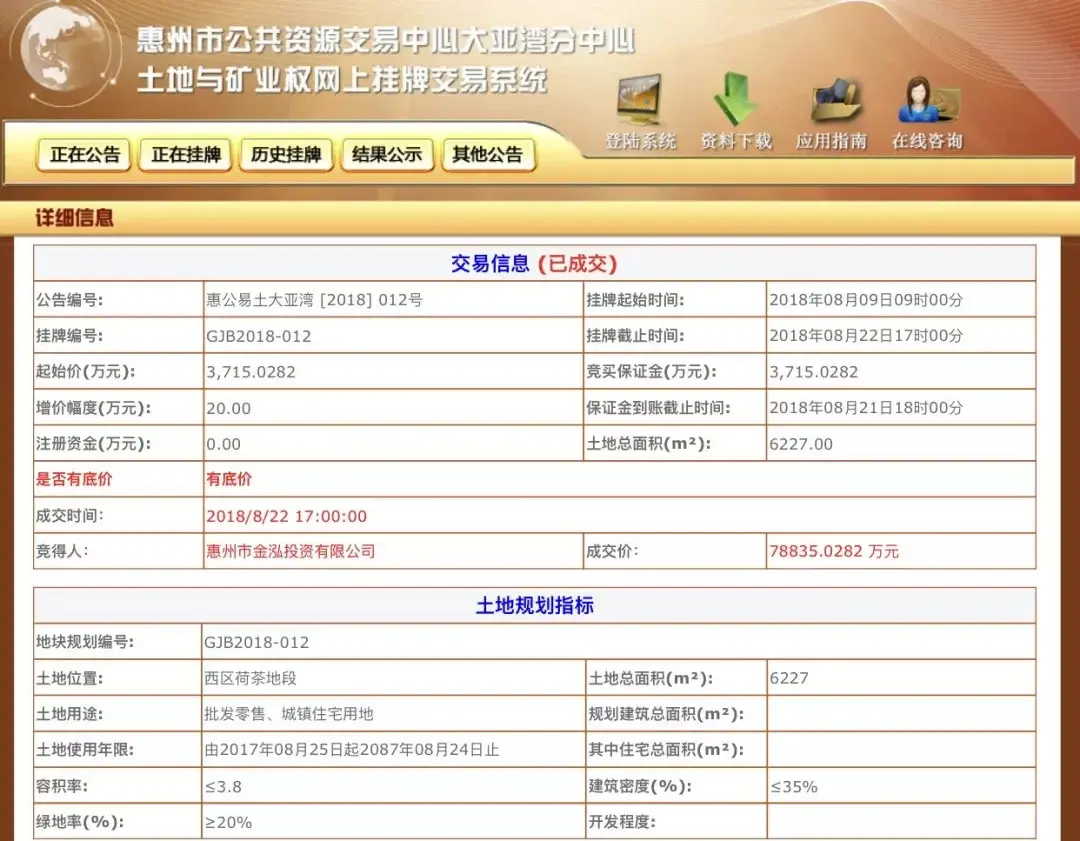Select the 公告编号 value 惠公易土大亚湾 [2018] 012号
The height and width of the screenshot is (841, 1080).
314,300
